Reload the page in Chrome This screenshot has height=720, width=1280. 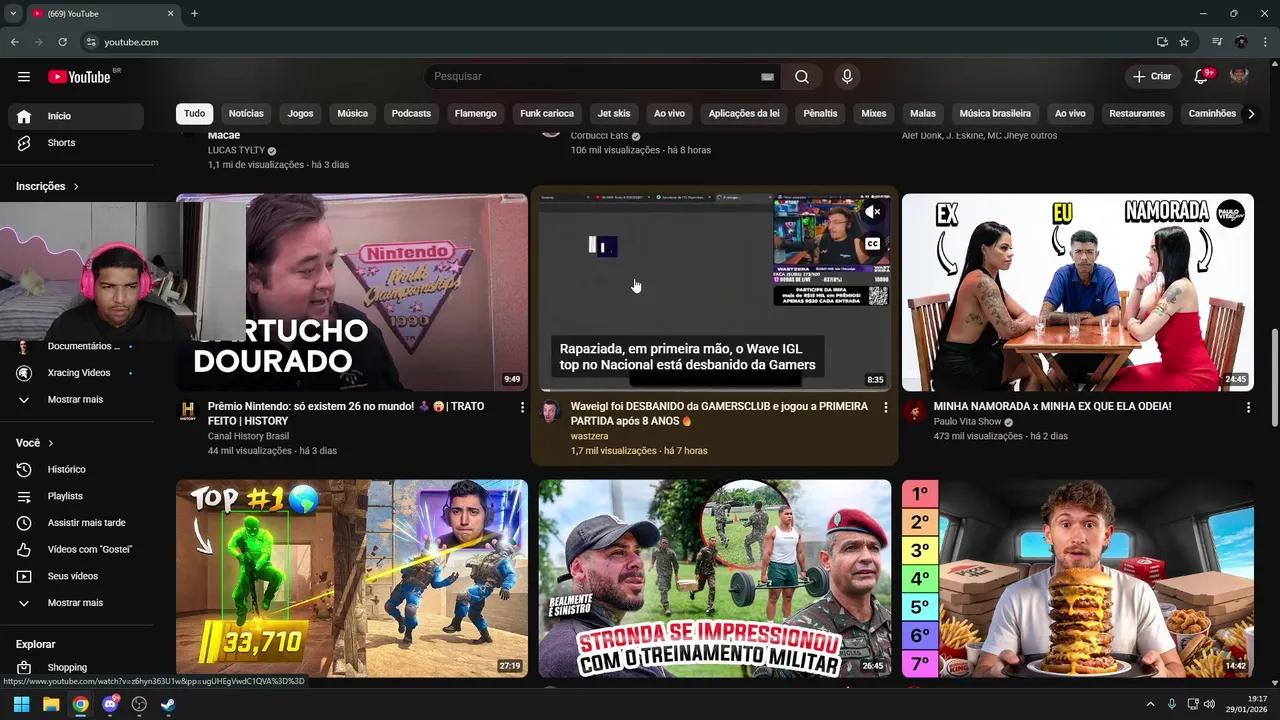62,42
